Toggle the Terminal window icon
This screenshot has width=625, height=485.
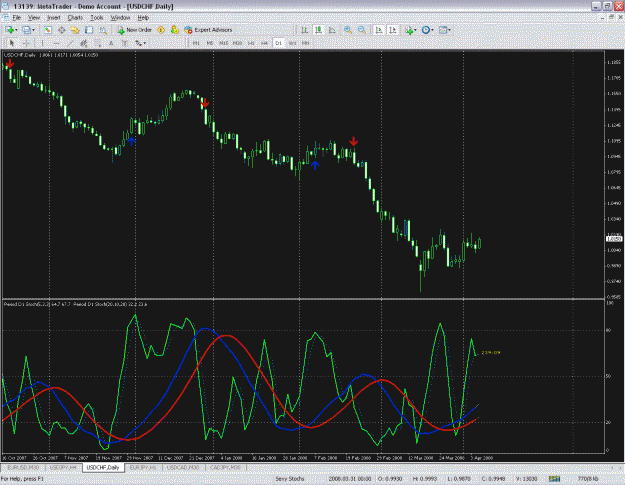89,30
